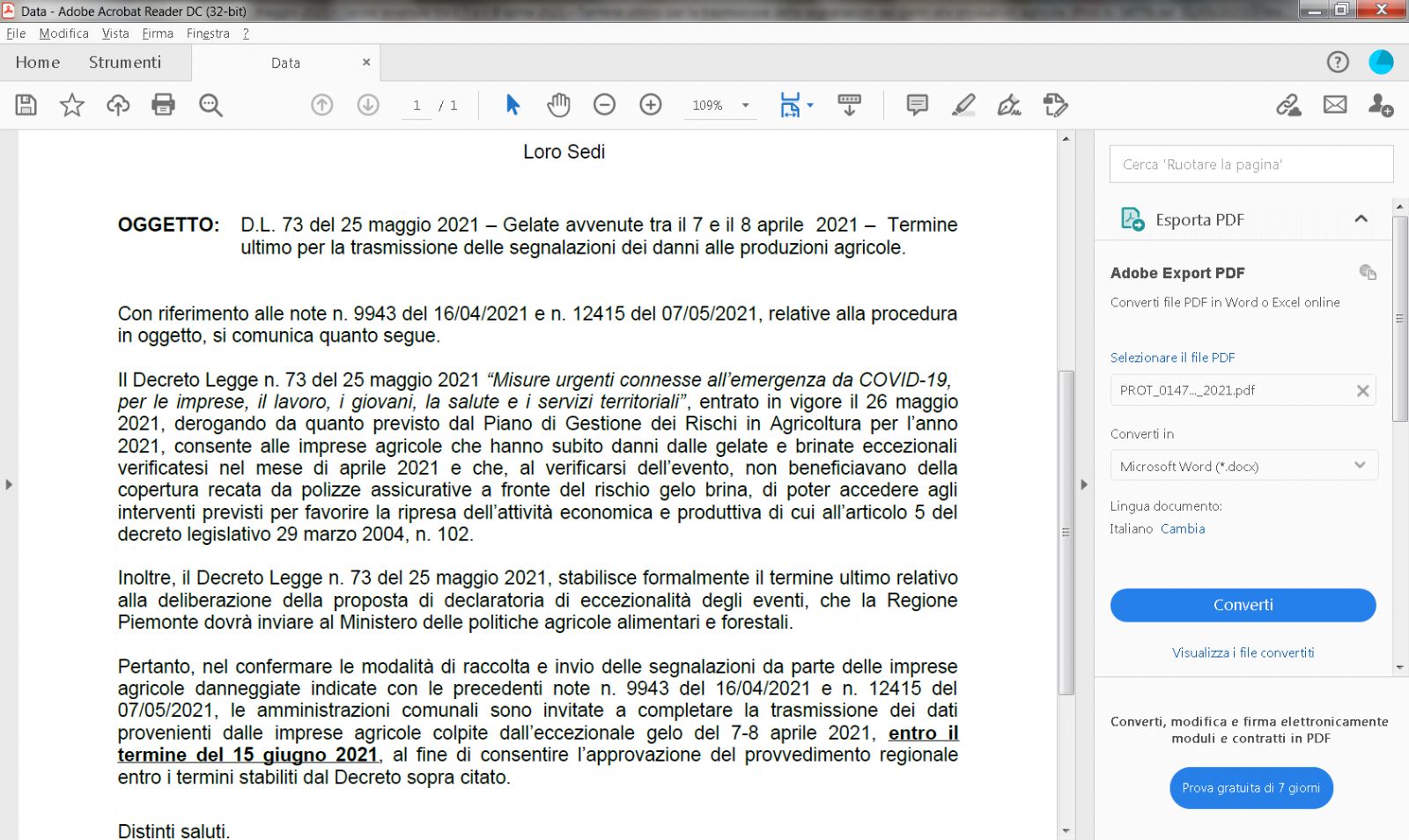Viewport: 1409px width, 840px height.
Task: Click the fit page width tool
Action: coord(790,105)
